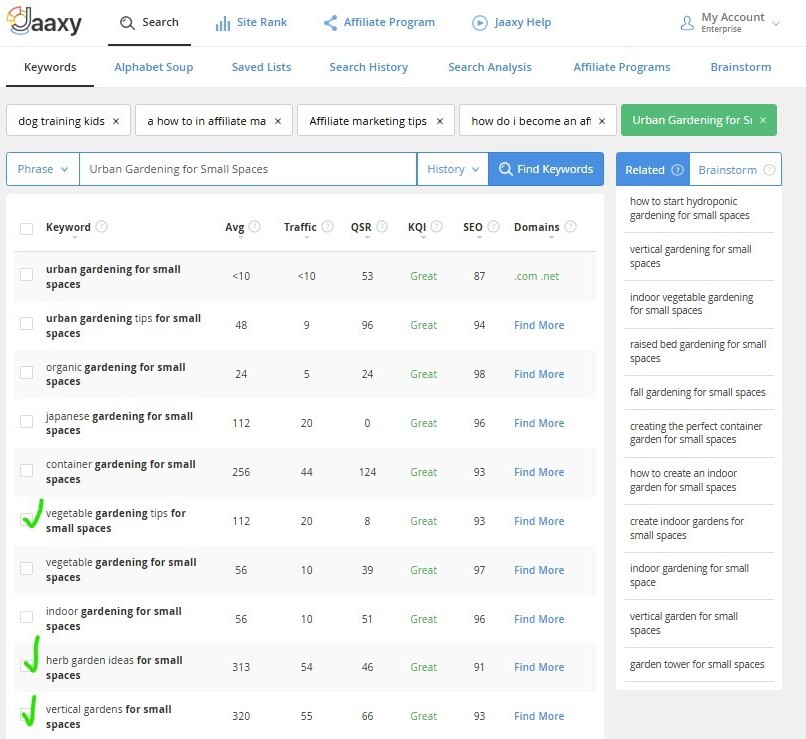
Task: Click .net domain for urban gardening row
Action: 549,276
